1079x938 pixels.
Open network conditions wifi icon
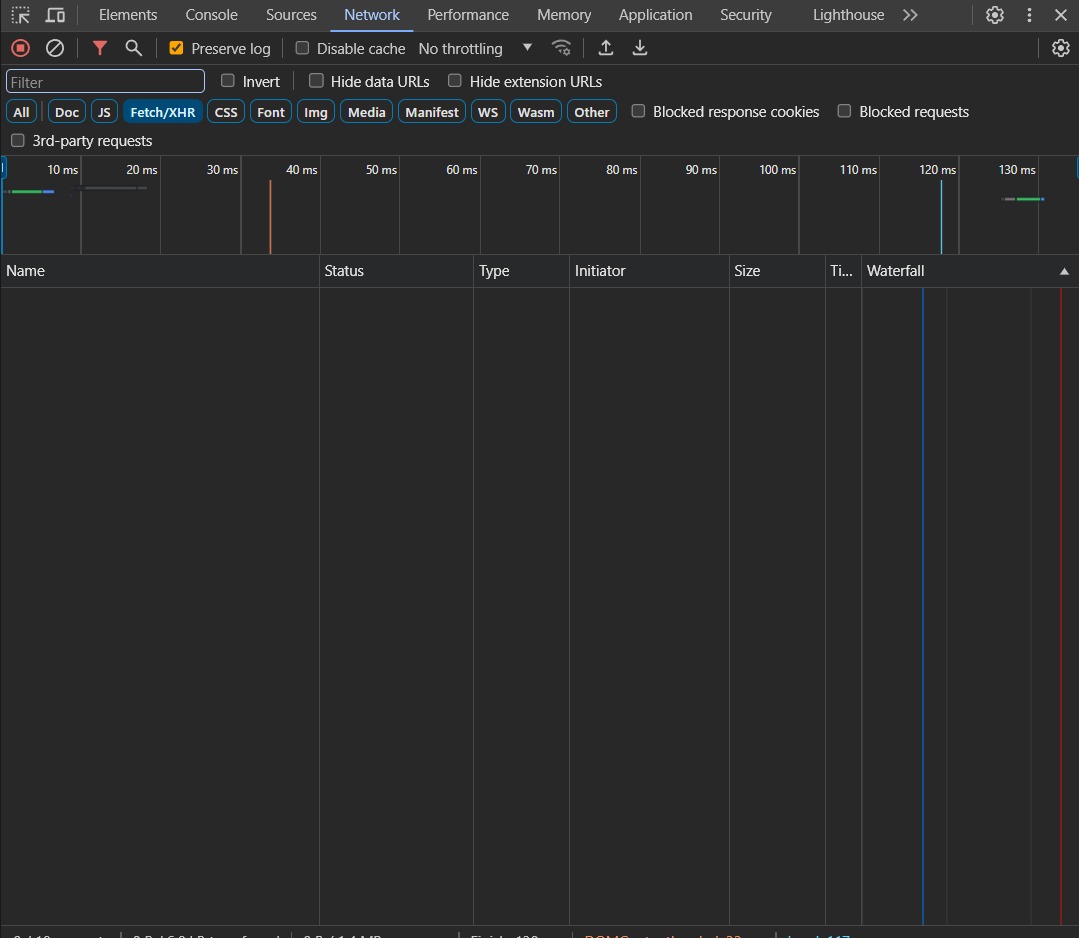coord(561,48)
